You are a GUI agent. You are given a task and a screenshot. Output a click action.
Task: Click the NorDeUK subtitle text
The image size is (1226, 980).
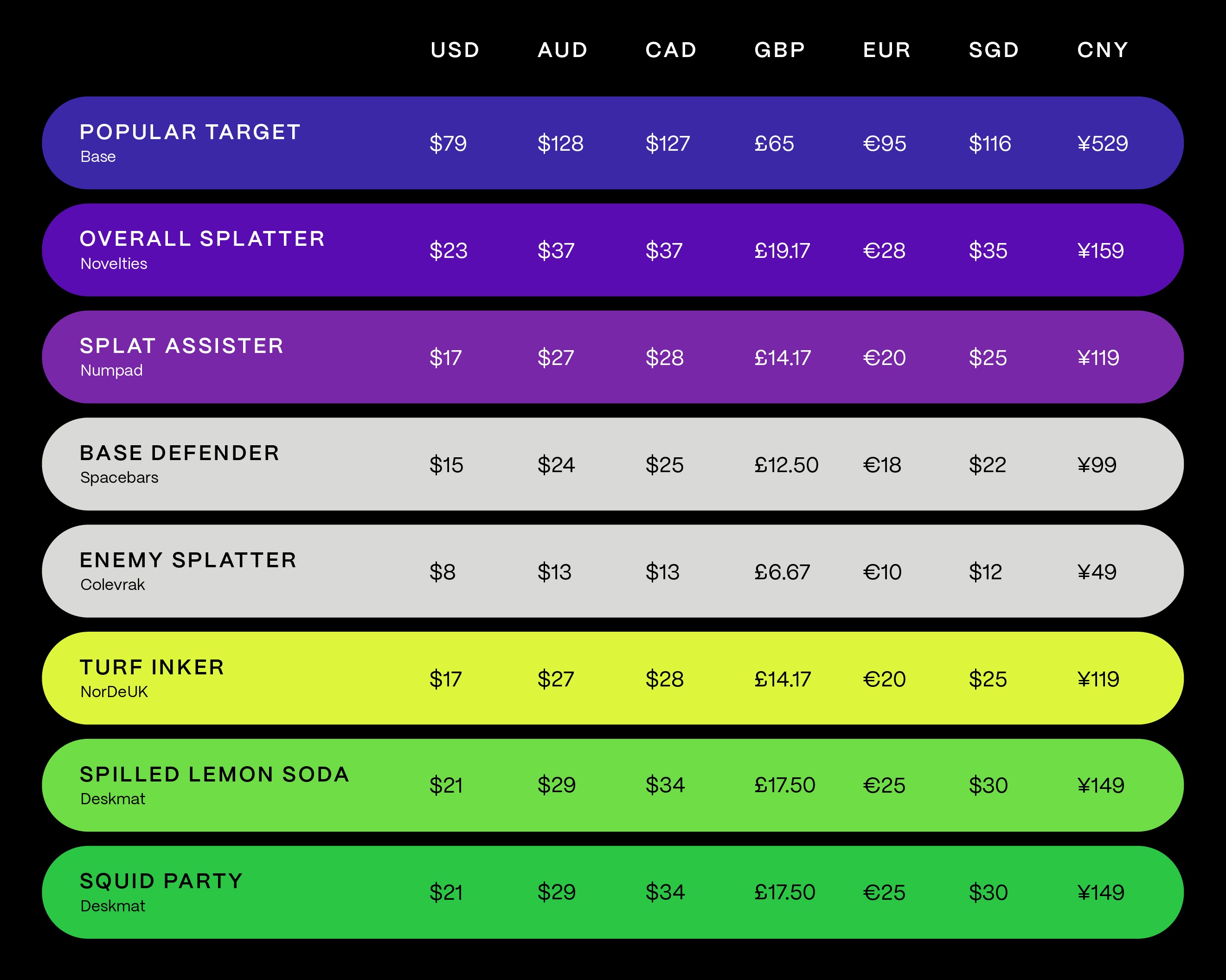click(x=114, y=692)
